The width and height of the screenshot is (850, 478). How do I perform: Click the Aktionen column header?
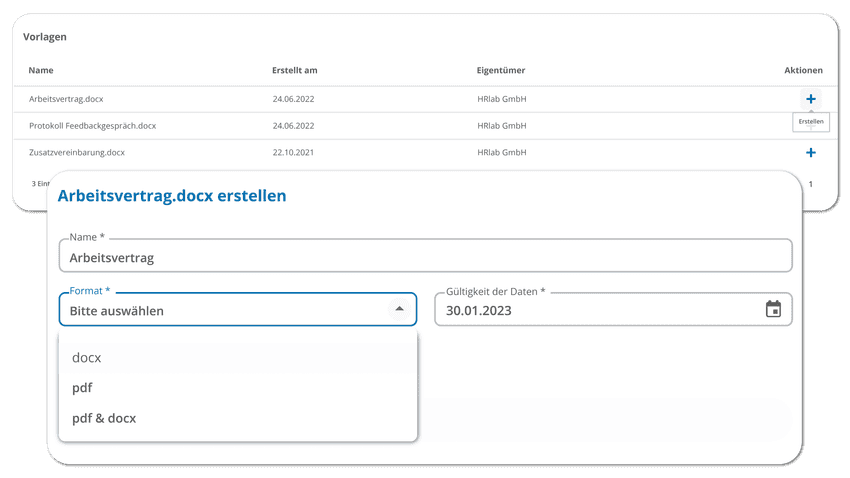[803, 70]
